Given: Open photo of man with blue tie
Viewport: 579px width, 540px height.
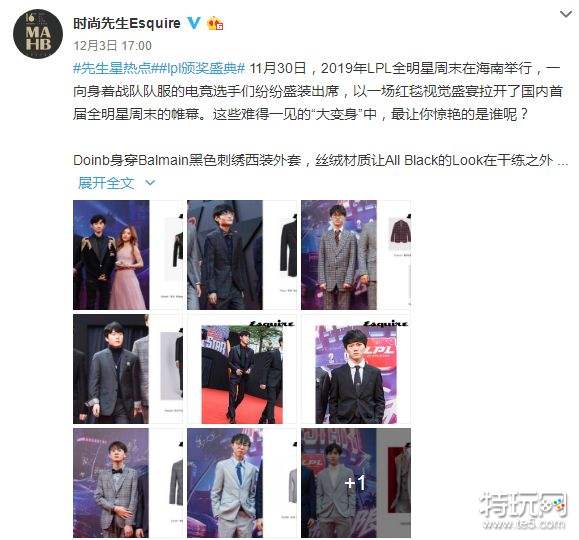Looking at the screenshot, I should [x=242, y=483].
